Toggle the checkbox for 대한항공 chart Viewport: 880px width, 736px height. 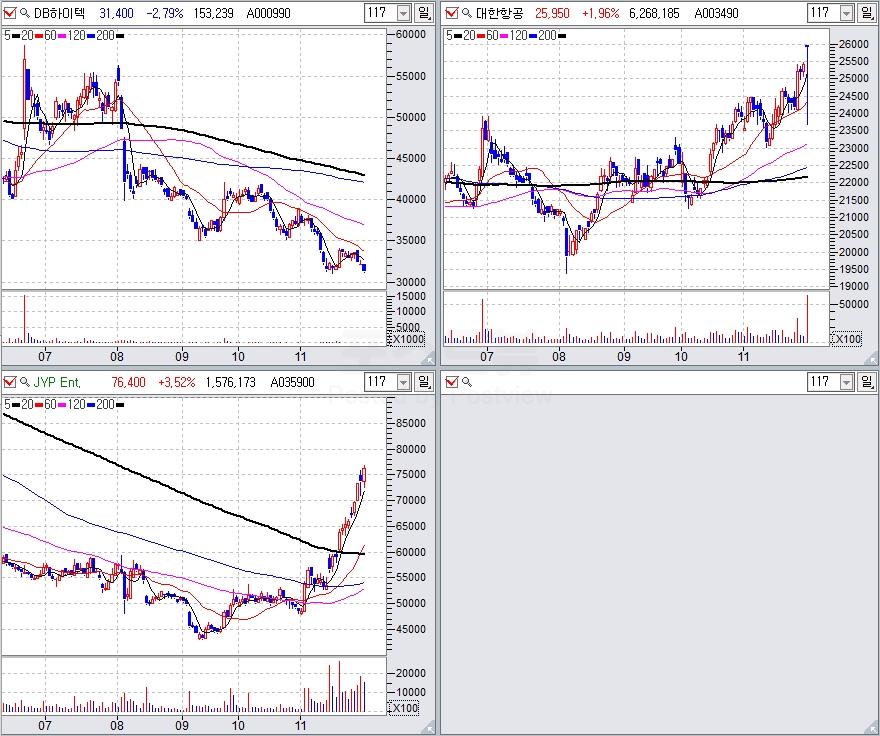point(450,13)
